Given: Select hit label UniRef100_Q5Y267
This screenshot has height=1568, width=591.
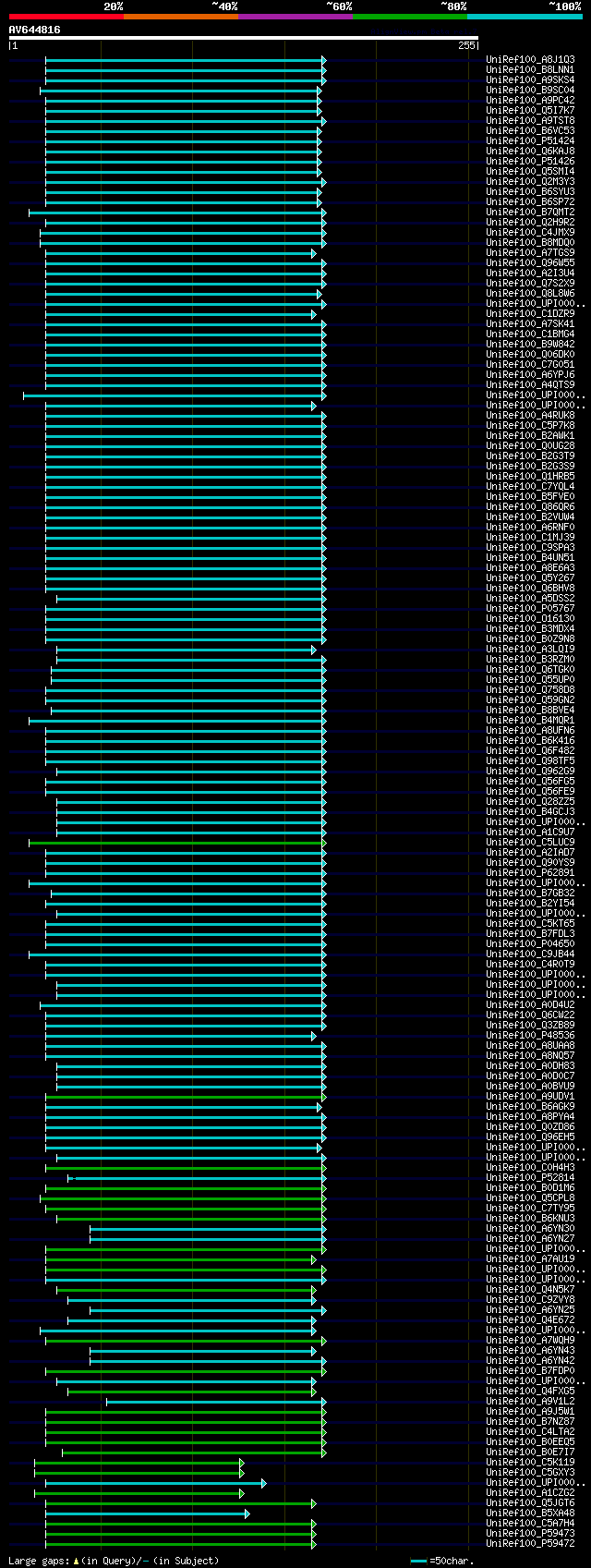Looking at the screenshot, I should [x=530, y=578].
